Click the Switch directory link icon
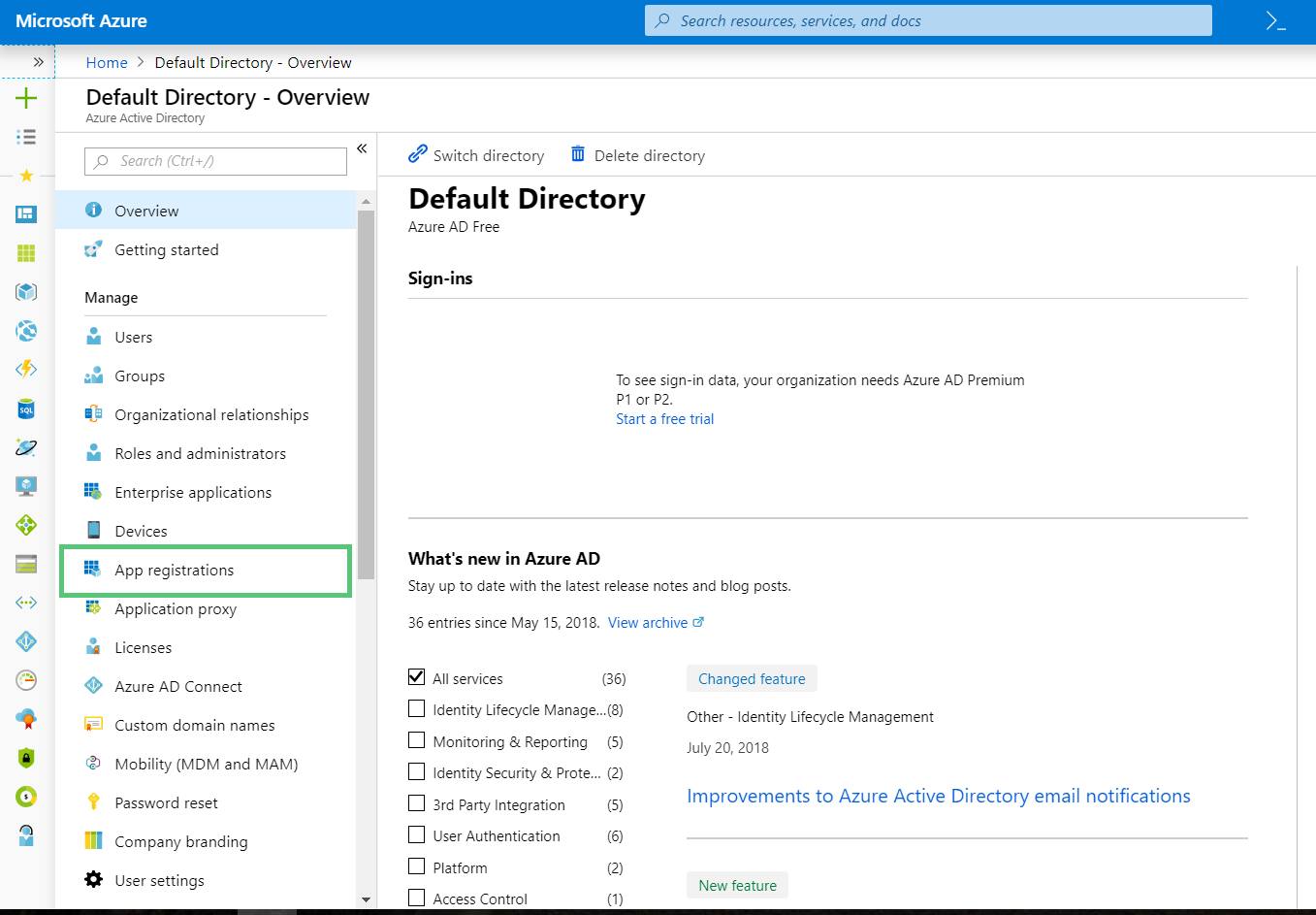The height and width of the screenshot is (915, 1316). pos(418,154)
